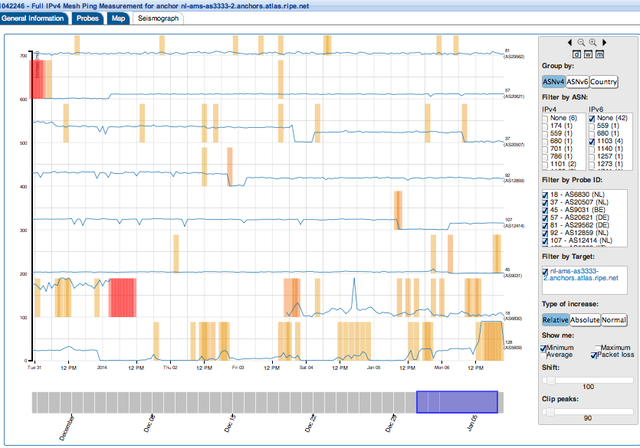The height and width of the screenshot is (448, 640).
Task: Uncheck IPv6 None (42) filter
Action: pos(592,118)
